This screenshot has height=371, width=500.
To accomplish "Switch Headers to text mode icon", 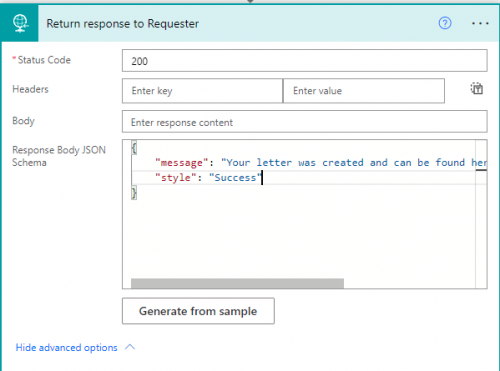I will [x=477, y=89].
